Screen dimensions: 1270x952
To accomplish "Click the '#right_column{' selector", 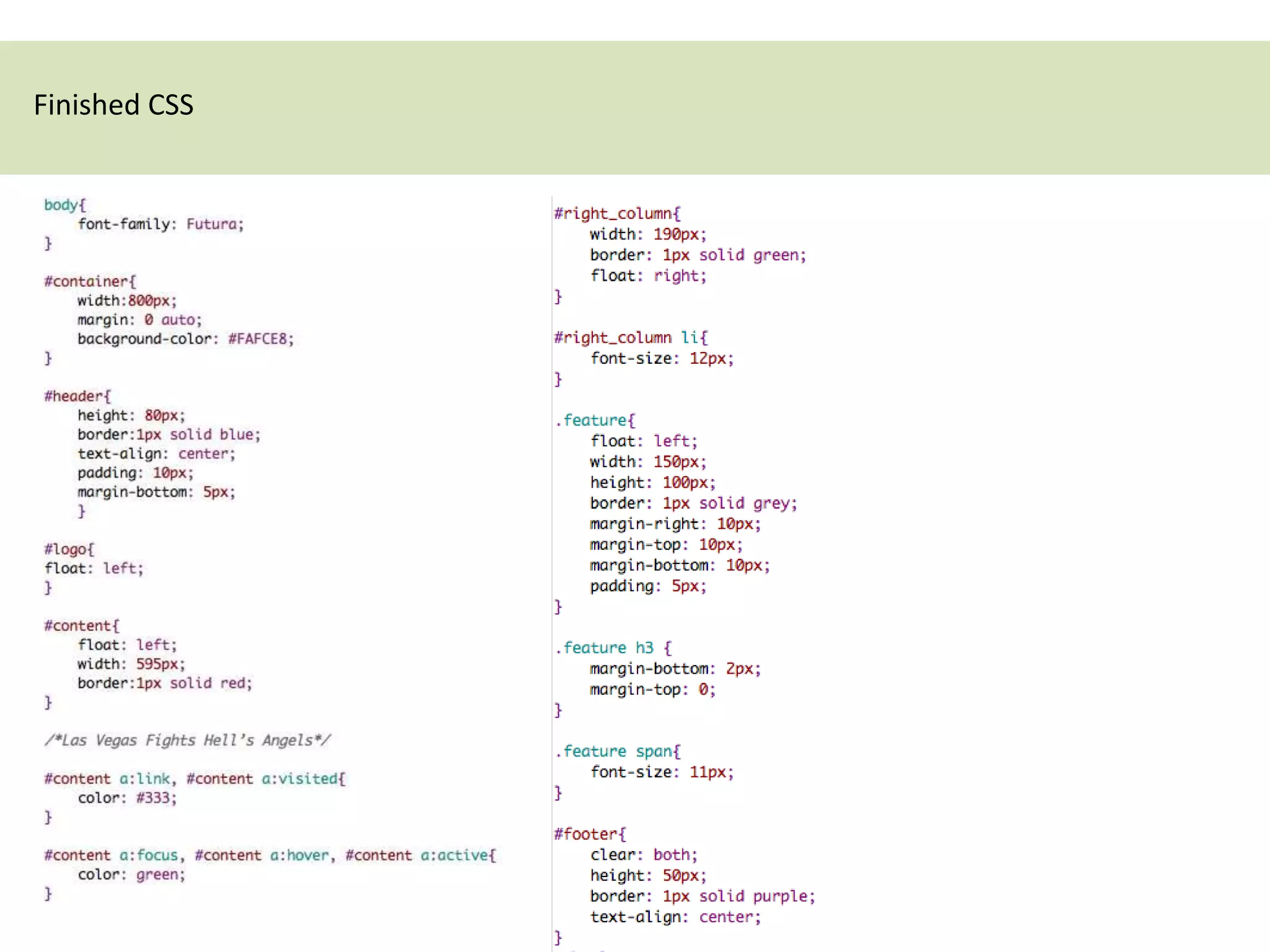I will tap(618, 214).
